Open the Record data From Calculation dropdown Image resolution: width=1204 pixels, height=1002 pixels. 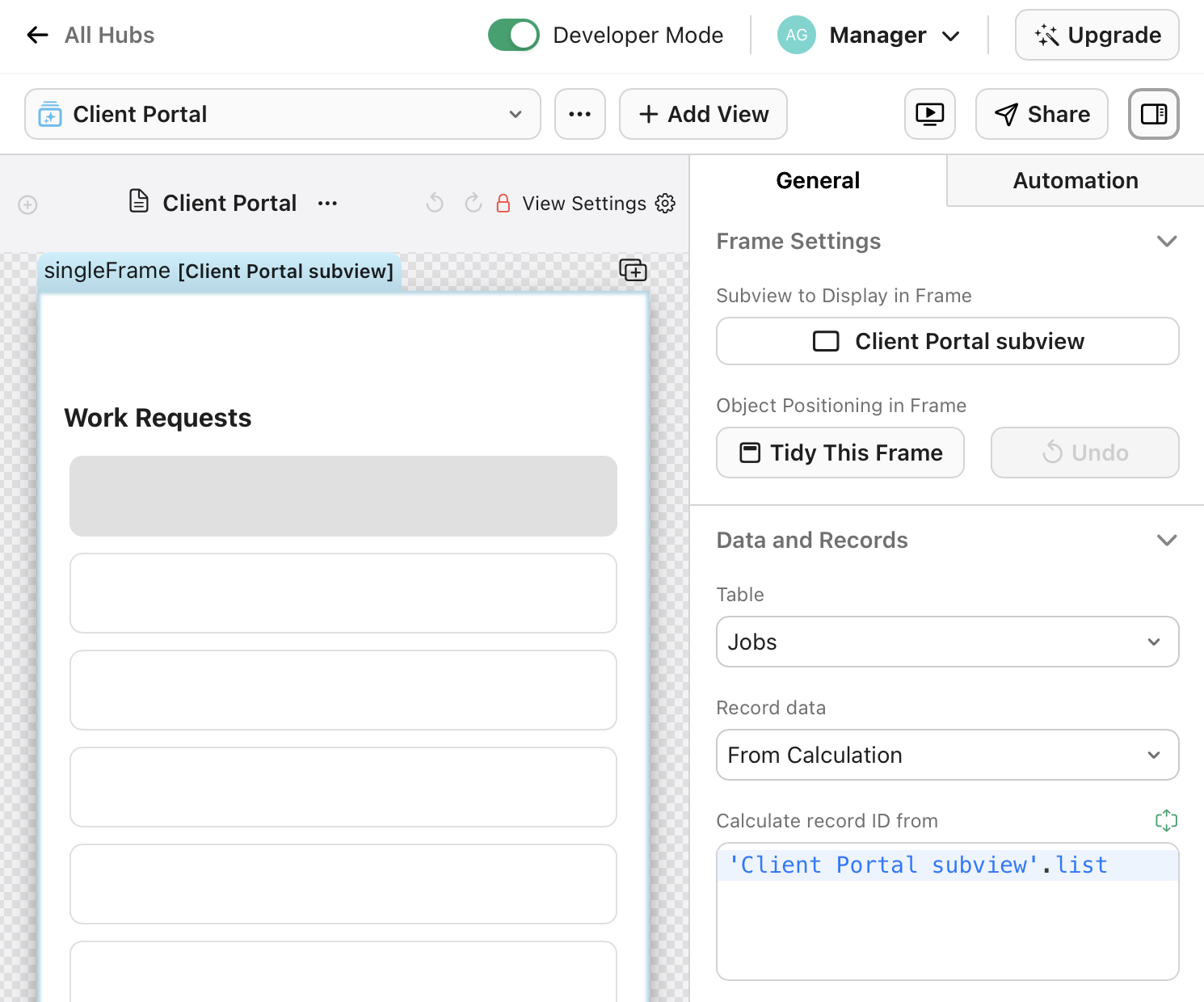click(947, 755)
